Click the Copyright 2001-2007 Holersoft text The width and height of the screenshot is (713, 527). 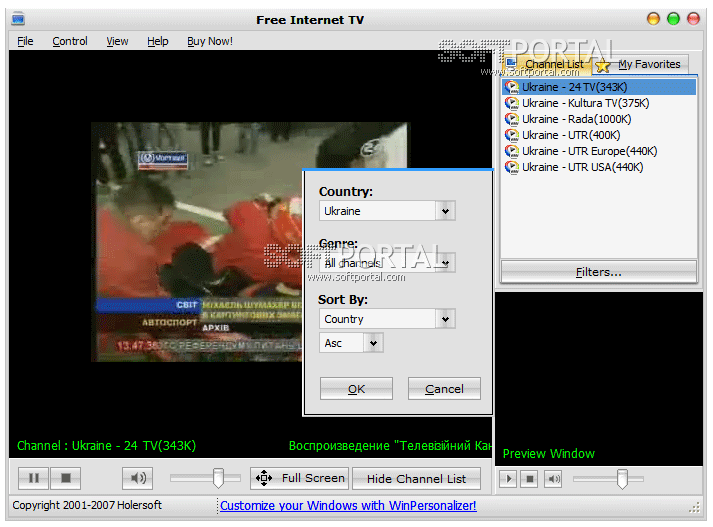(87, 505)
